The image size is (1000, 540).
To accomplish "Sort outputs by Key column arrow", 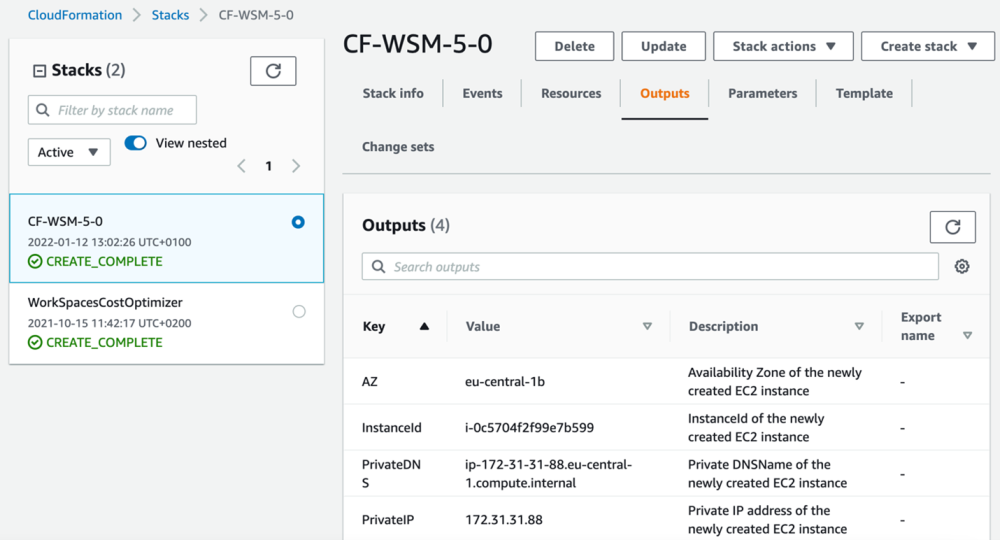I will click(424, 326).
